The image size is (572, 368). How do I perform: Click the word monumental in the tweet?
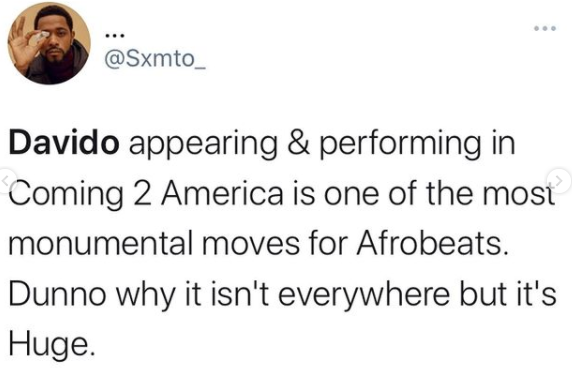(x=100, y=243)
